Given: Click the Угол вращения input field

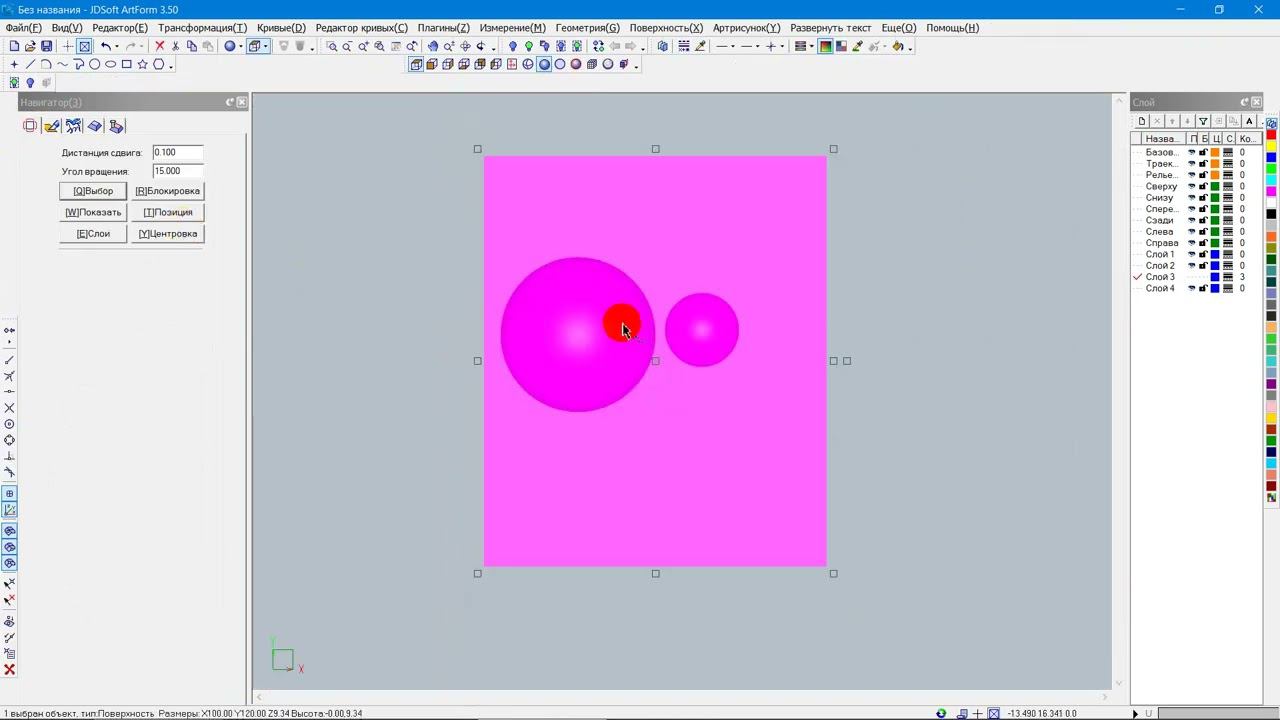Looking at the screenshot, I should 178,172.
